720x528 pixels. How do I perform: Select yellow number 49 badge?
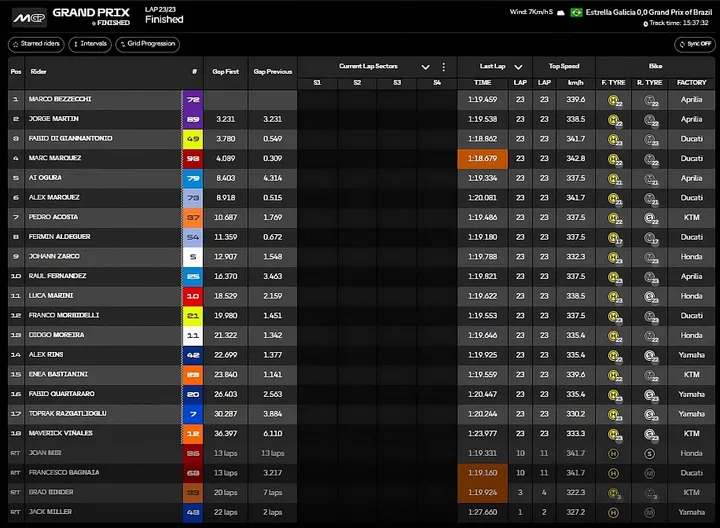(x=193, y=139)
